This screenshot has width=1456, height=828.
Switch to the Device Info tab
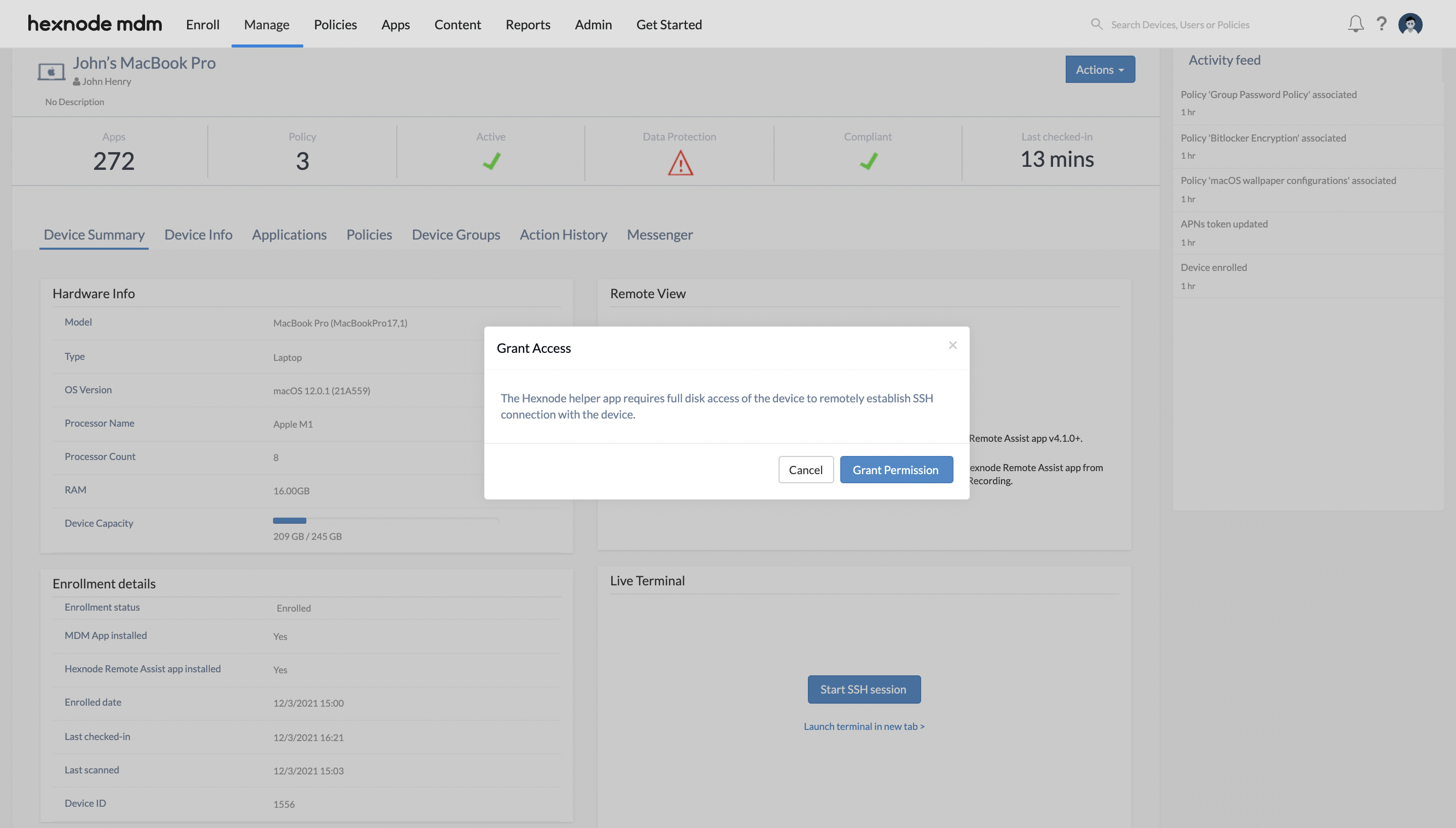point(198,235)
